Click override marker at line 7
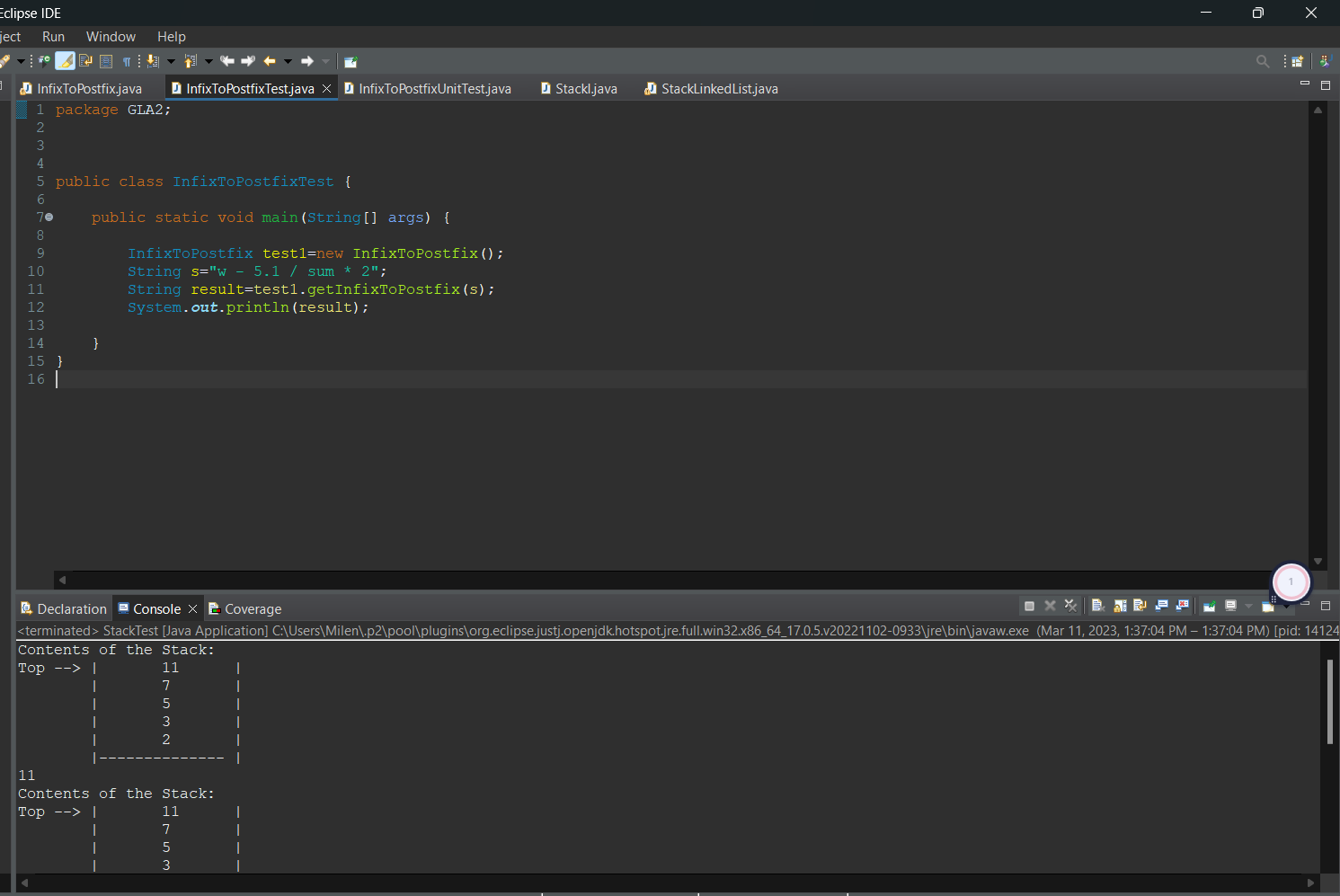The image size is (1340, 896). [49, 217]
